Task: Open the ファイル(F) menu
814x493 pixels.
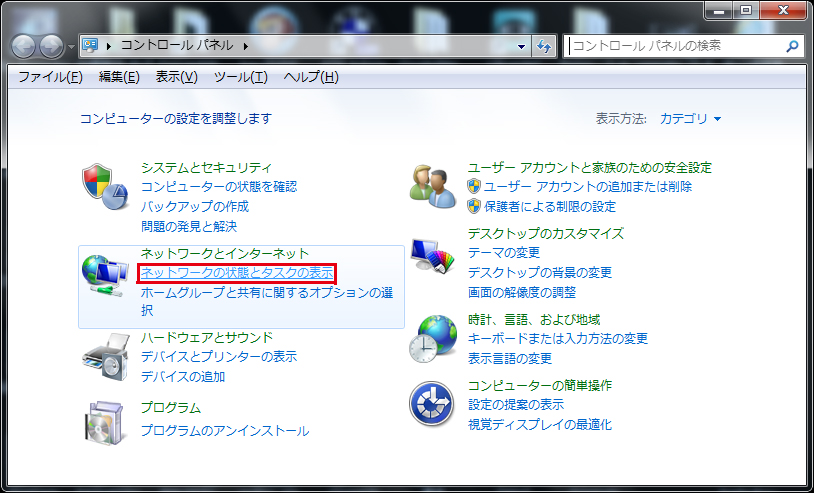Action: 50,77
